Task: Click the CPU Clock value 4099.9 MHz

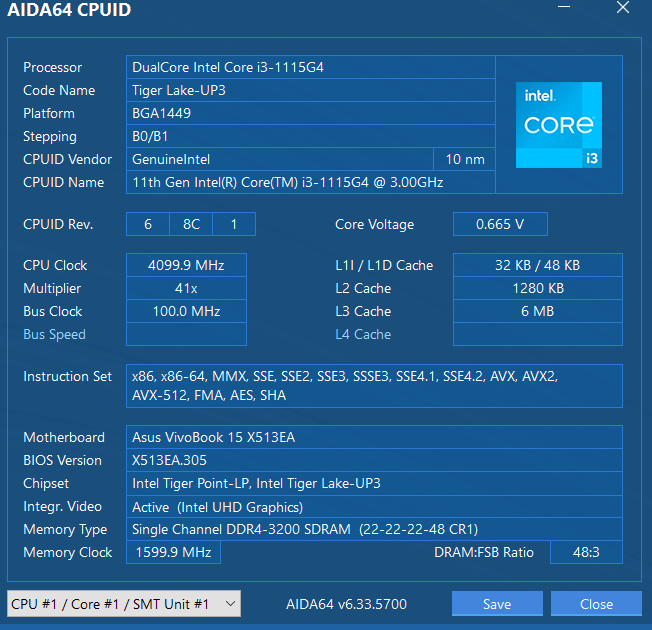Action: (x=186, y=265)
